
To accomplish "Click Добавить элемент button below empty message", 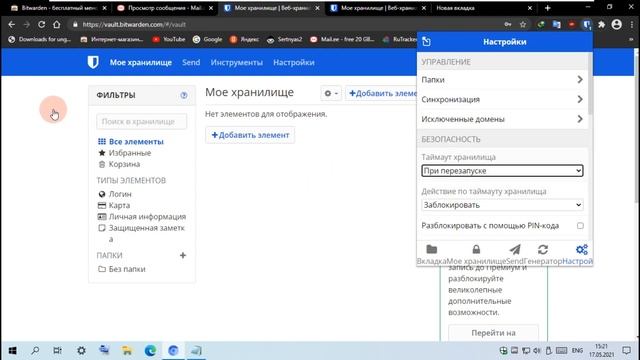I will 250,135.
